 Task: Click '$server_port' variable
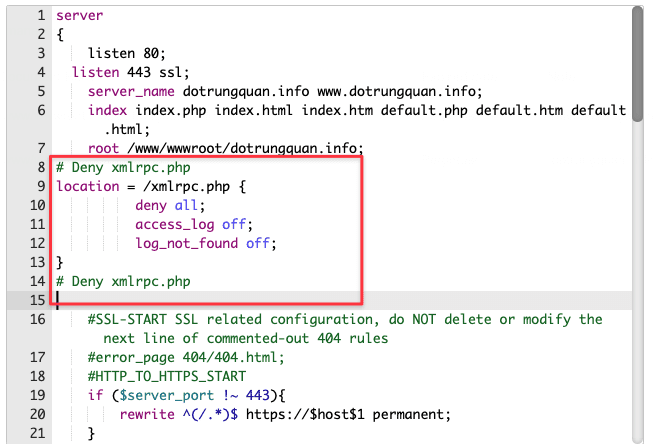click(167, 396)
